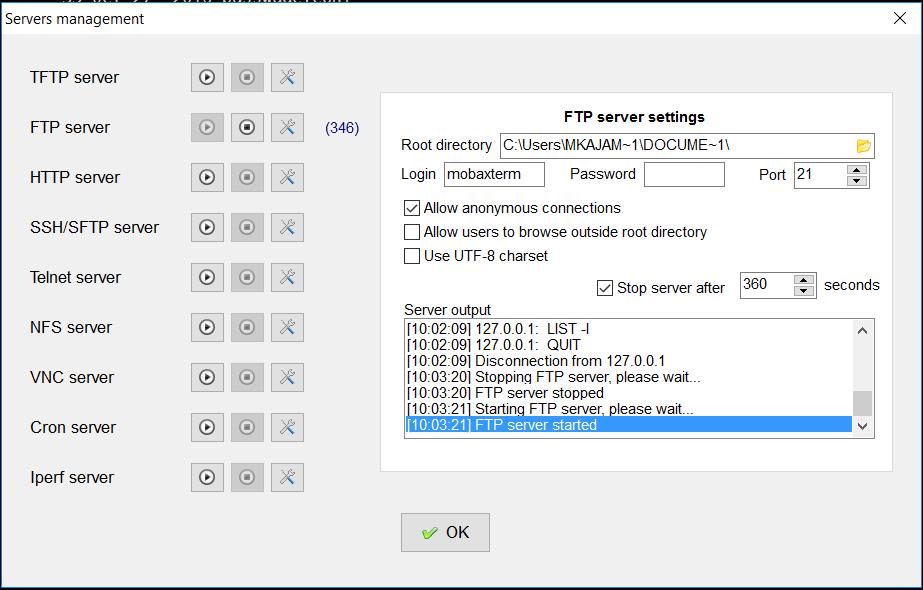Start the SSH/SFTP server
This screenshot has width=923, height=590.
(207, 227)
